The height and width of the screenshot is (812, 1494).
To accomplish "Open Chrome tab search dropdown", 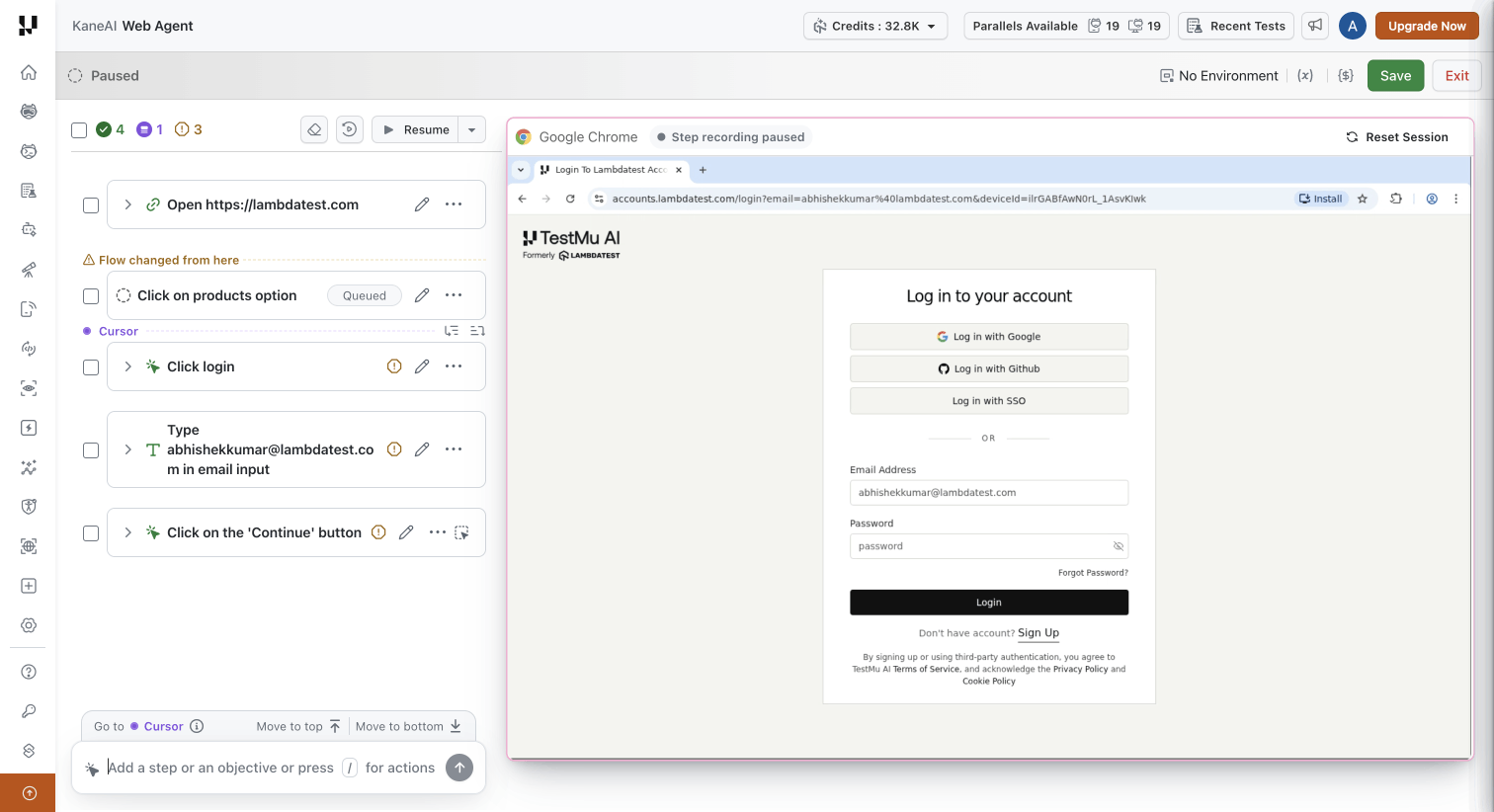I will [x=521, y=170].
